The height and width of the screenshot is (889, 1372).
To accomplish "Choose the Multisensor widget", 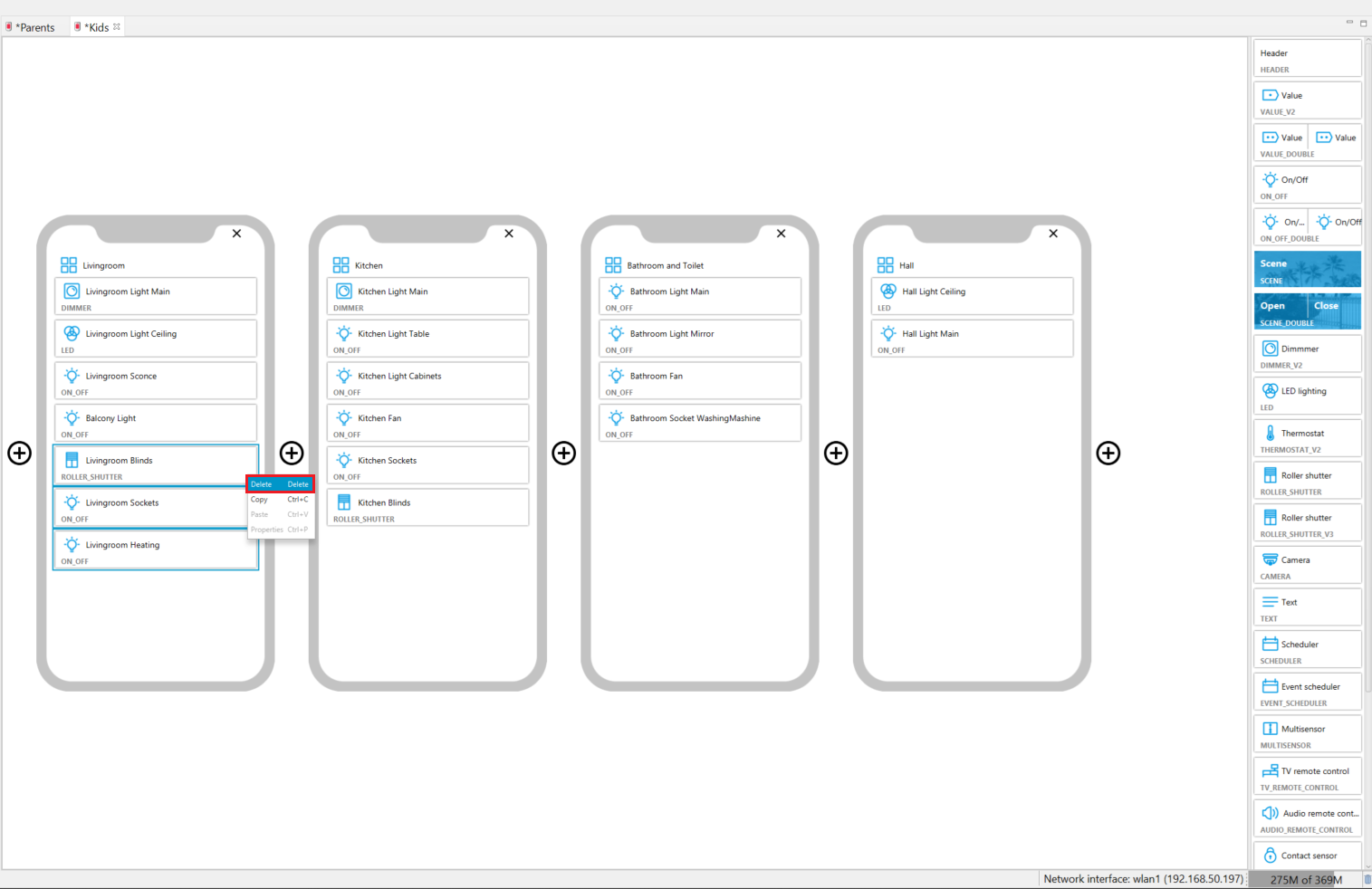I will point(1307,733).
